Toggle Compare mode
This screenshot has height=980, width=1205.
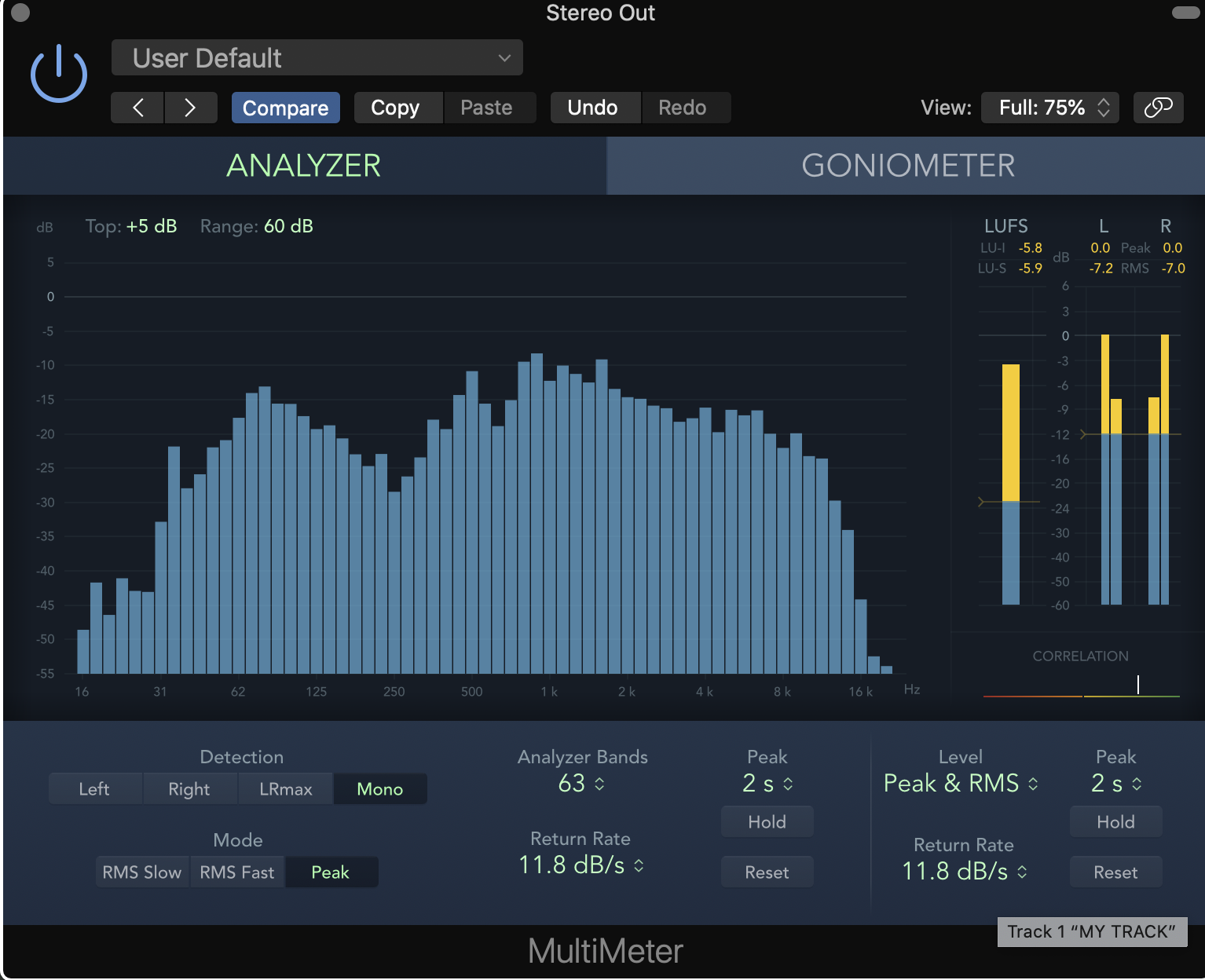click(285, 108)
